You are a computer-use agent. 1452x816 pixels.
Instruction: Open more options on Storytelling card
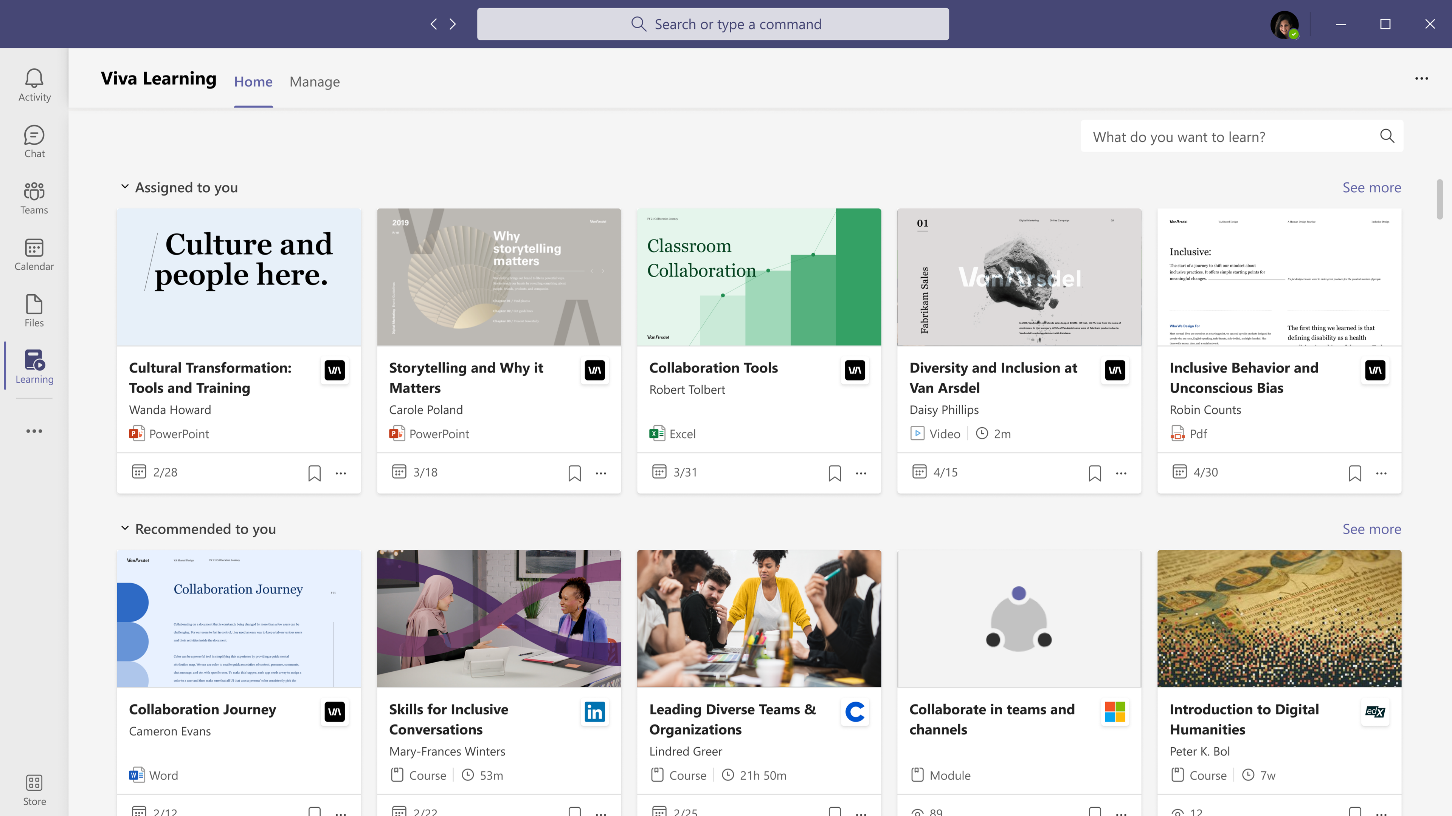coord(601,473)
